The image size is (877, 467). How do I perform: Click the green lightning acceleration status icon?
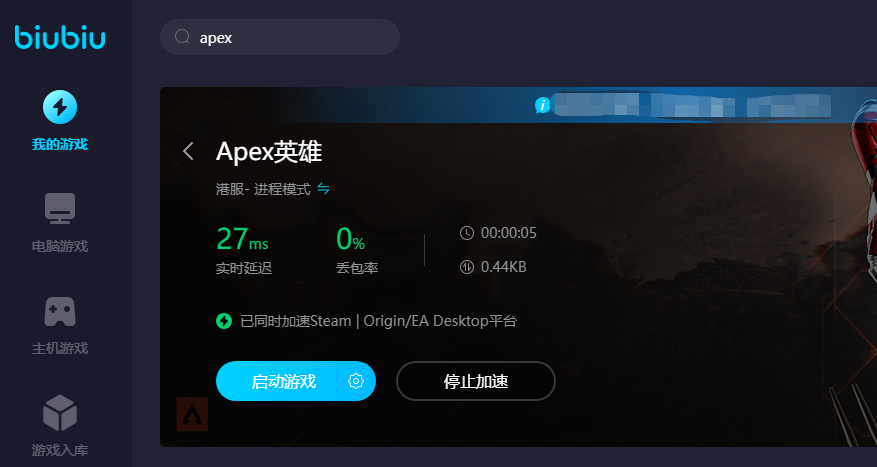(x=224, y=321)
